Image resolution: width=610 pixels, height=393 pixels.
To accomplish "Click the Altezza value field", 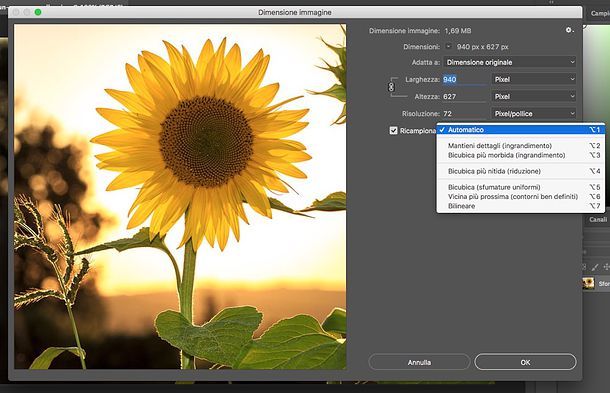I will tap(464, 96).
